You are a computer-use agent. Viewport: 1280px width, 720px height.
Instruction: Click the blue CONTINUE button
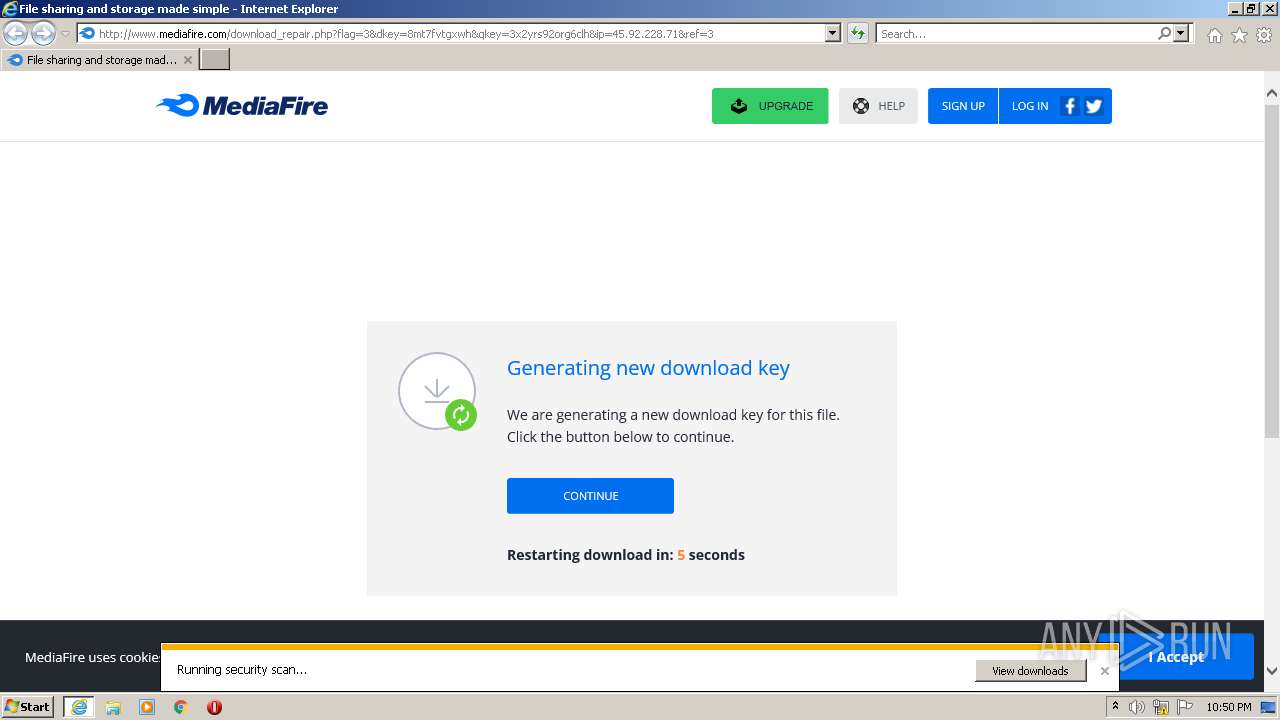[x=590, y=496]
